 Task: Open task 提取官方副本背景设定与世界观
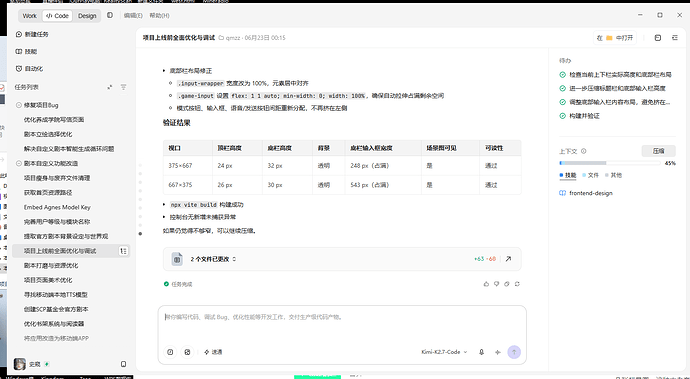click(66, 236)
